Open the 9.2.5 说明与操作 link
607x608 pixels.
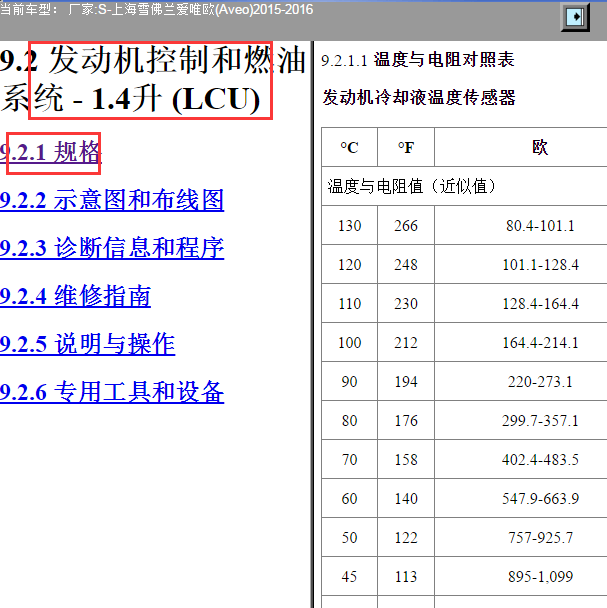tap(88, 344)
